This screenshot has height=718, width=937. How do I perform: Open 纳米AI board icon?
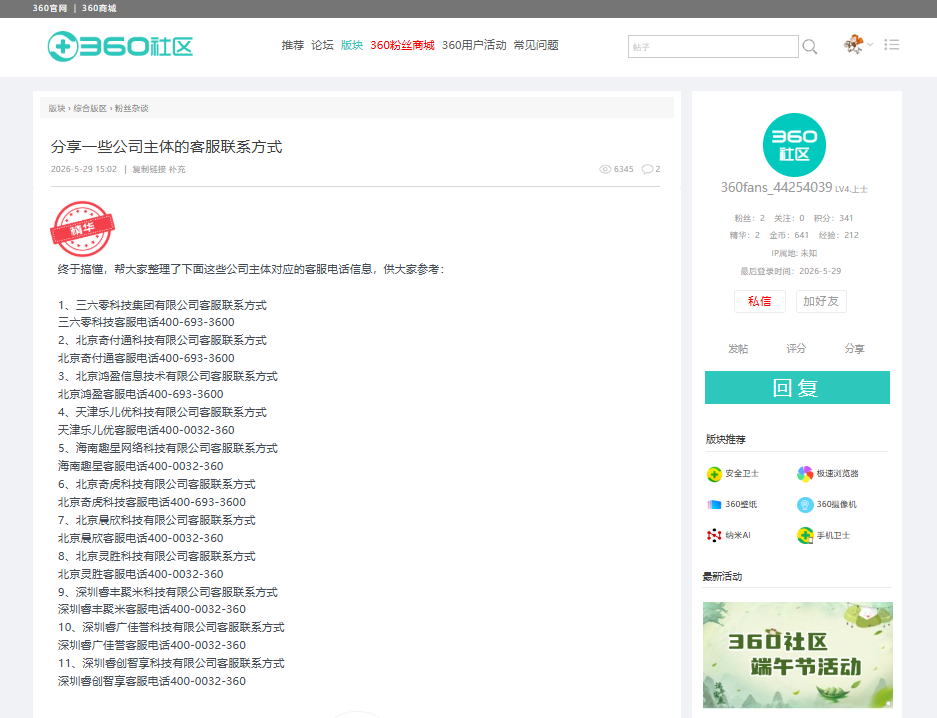point(714,536)
